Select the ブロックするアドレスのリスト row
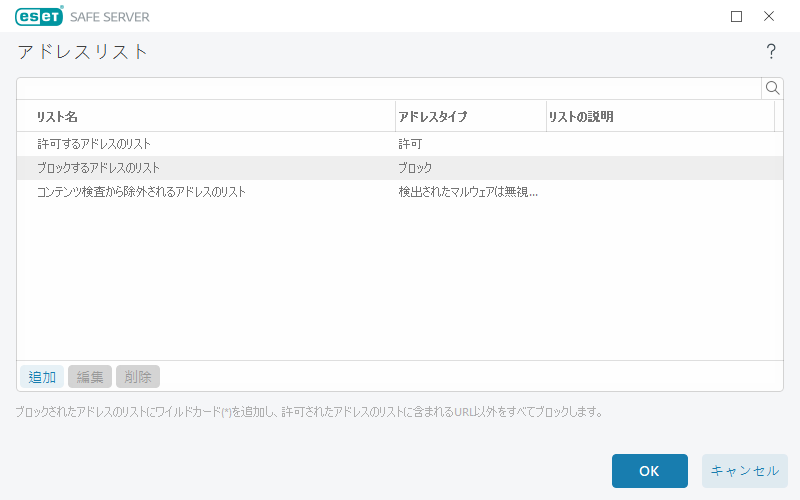The height and width of the screenshot is (500, 800). [x=98, y=168]
